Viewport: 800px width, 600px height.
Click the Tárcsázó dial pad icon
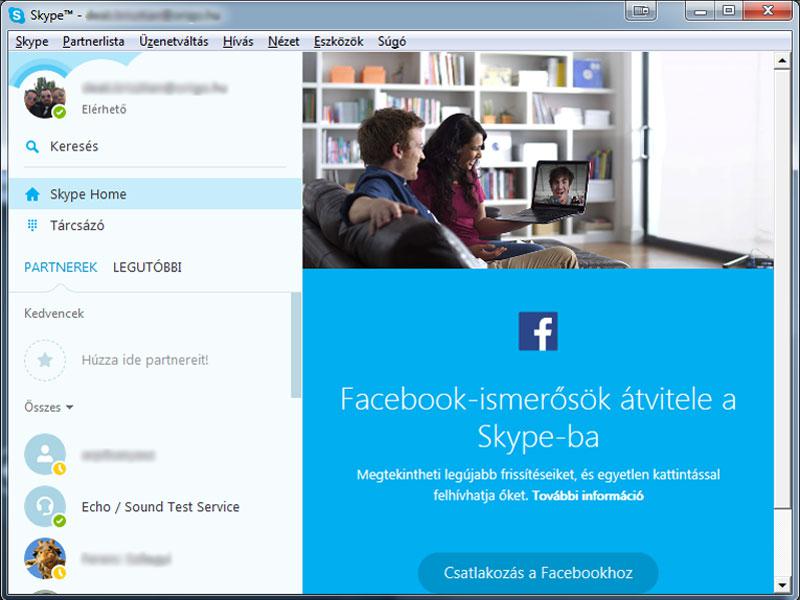32,225
